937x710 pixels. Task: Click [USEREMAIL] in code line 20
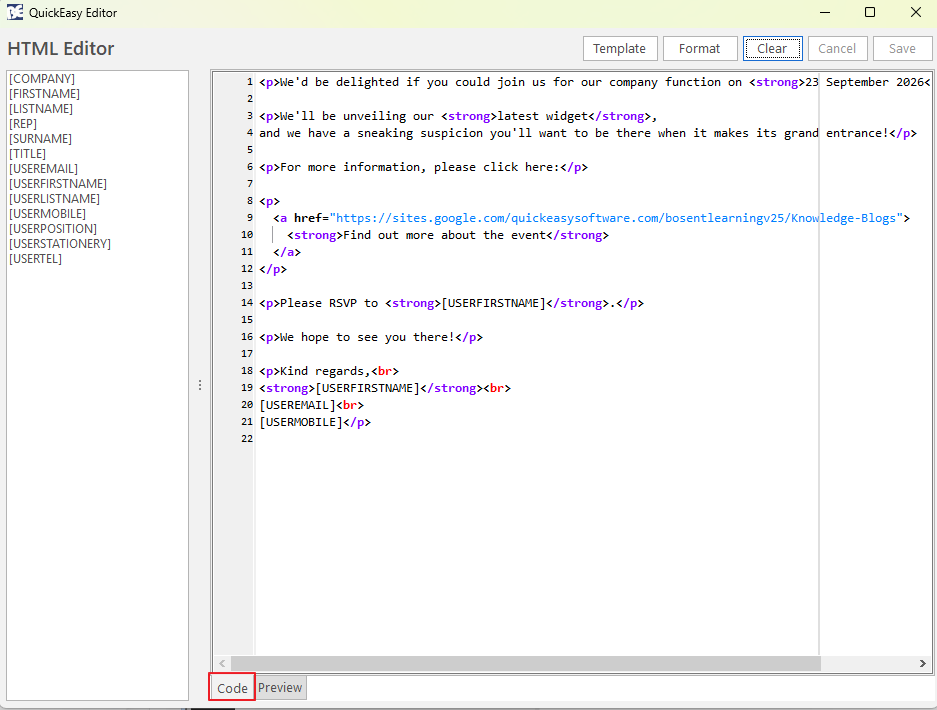(x=298, y=405)
